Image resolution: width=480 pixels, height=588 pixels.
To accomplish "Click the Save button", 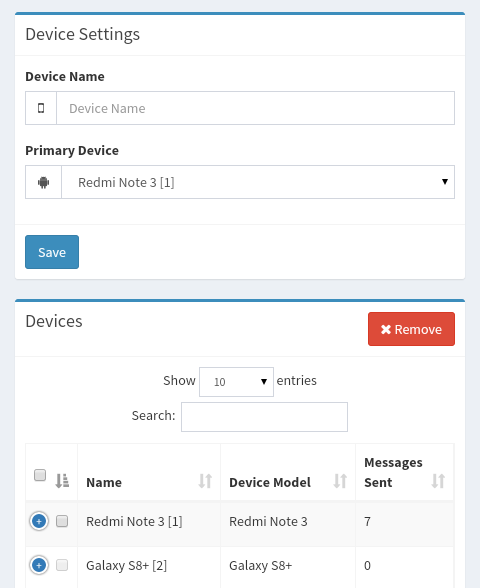I will click(x=52, y=252).
